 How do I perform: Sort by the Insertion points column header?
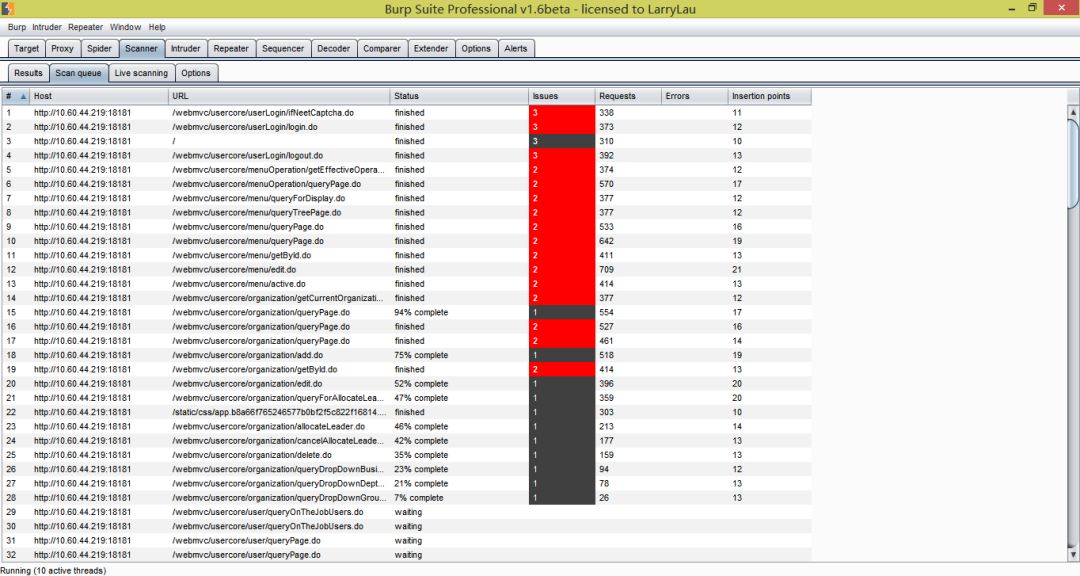pyautogui.click(x=769, y=96)
